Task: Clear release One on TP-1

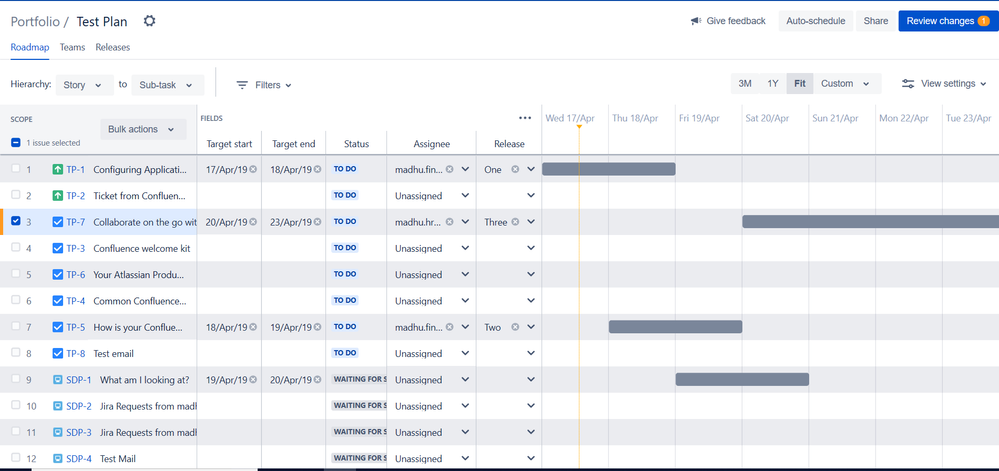Action: click(515, 170)
